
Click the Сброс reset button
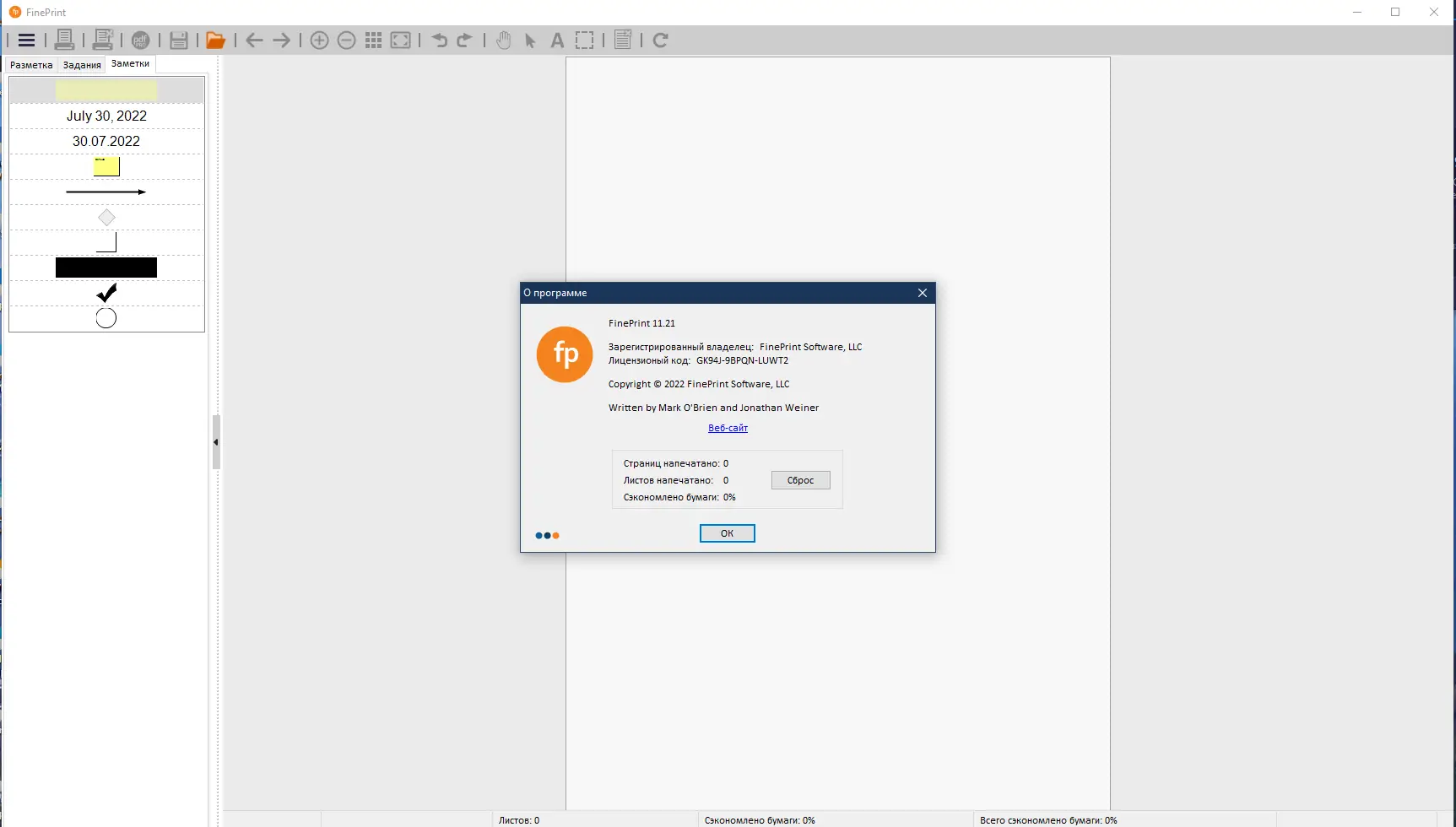[x=800, y=480]
